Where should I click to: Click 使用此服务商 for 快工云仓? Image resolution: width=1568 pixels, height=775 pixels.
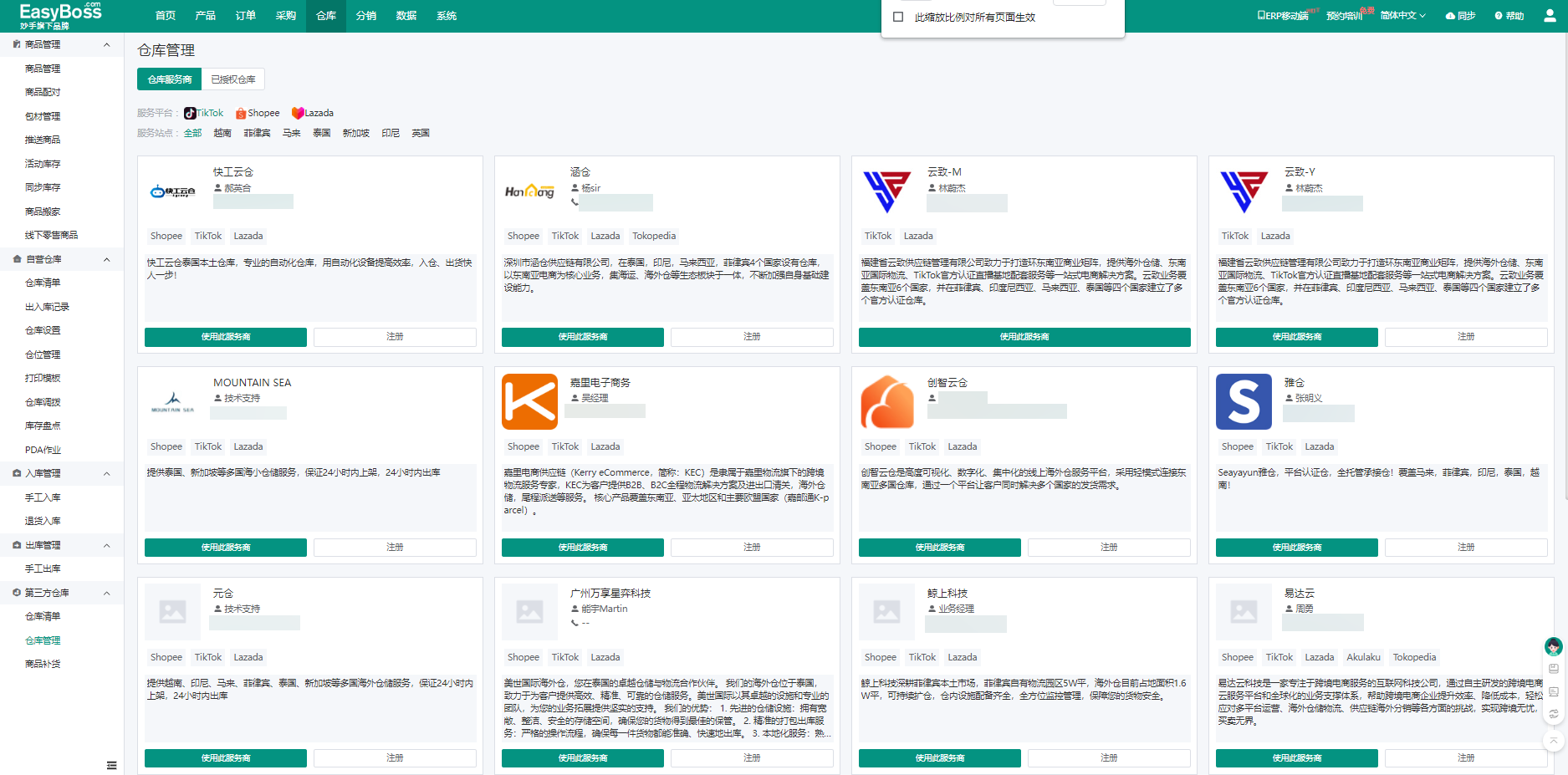tap(226, 337)
